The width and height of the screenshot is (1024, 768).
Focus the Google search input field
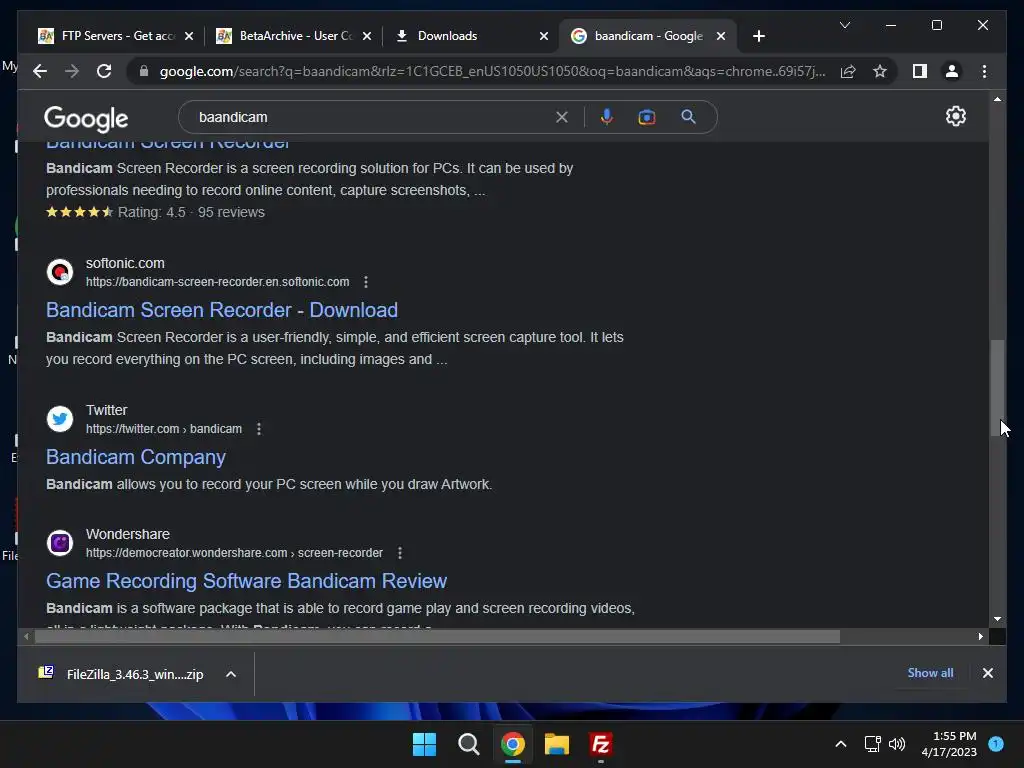tap(372, 117)
